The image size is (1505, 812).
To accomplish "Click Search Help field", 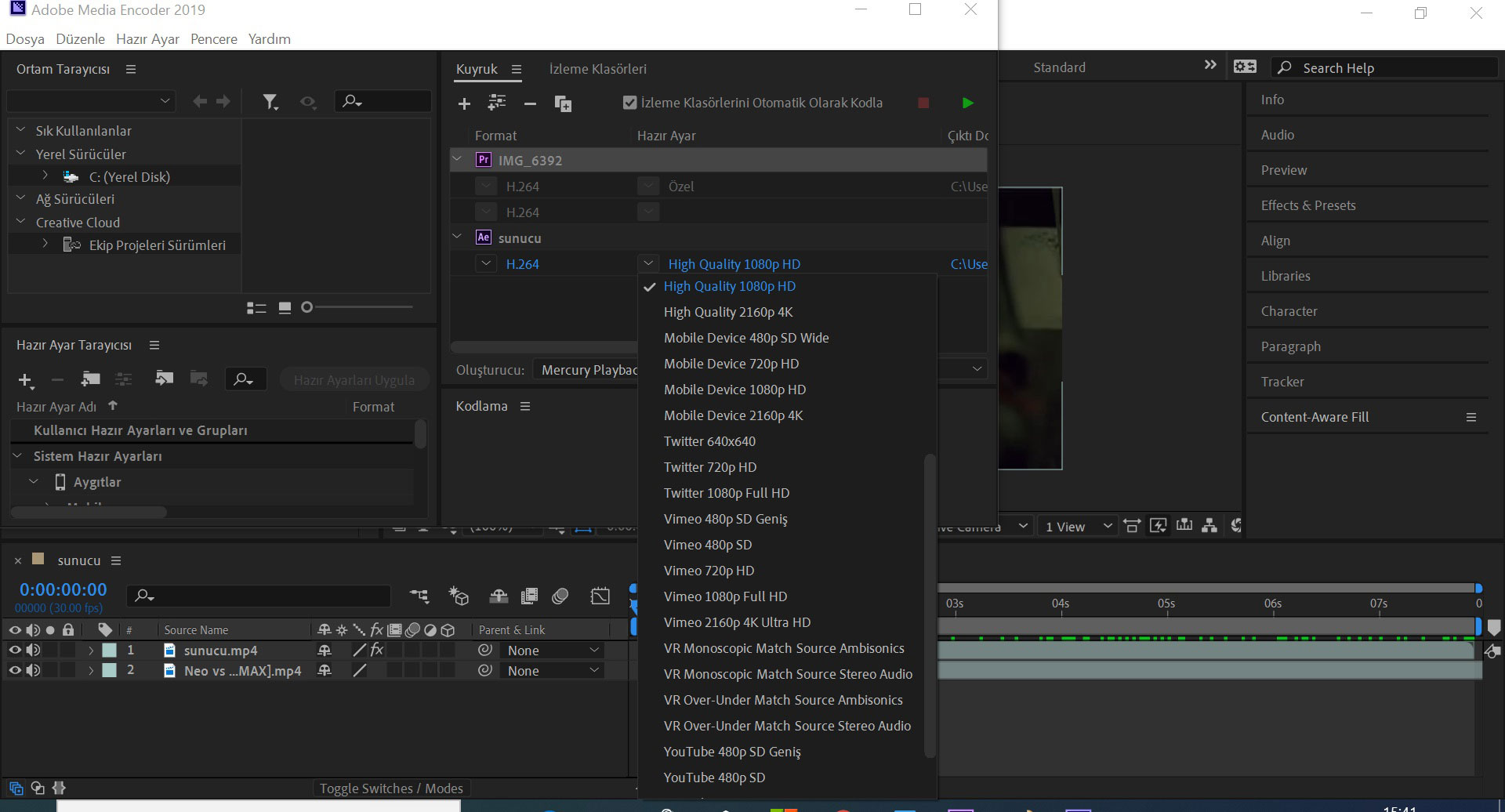I will 1384,68.
